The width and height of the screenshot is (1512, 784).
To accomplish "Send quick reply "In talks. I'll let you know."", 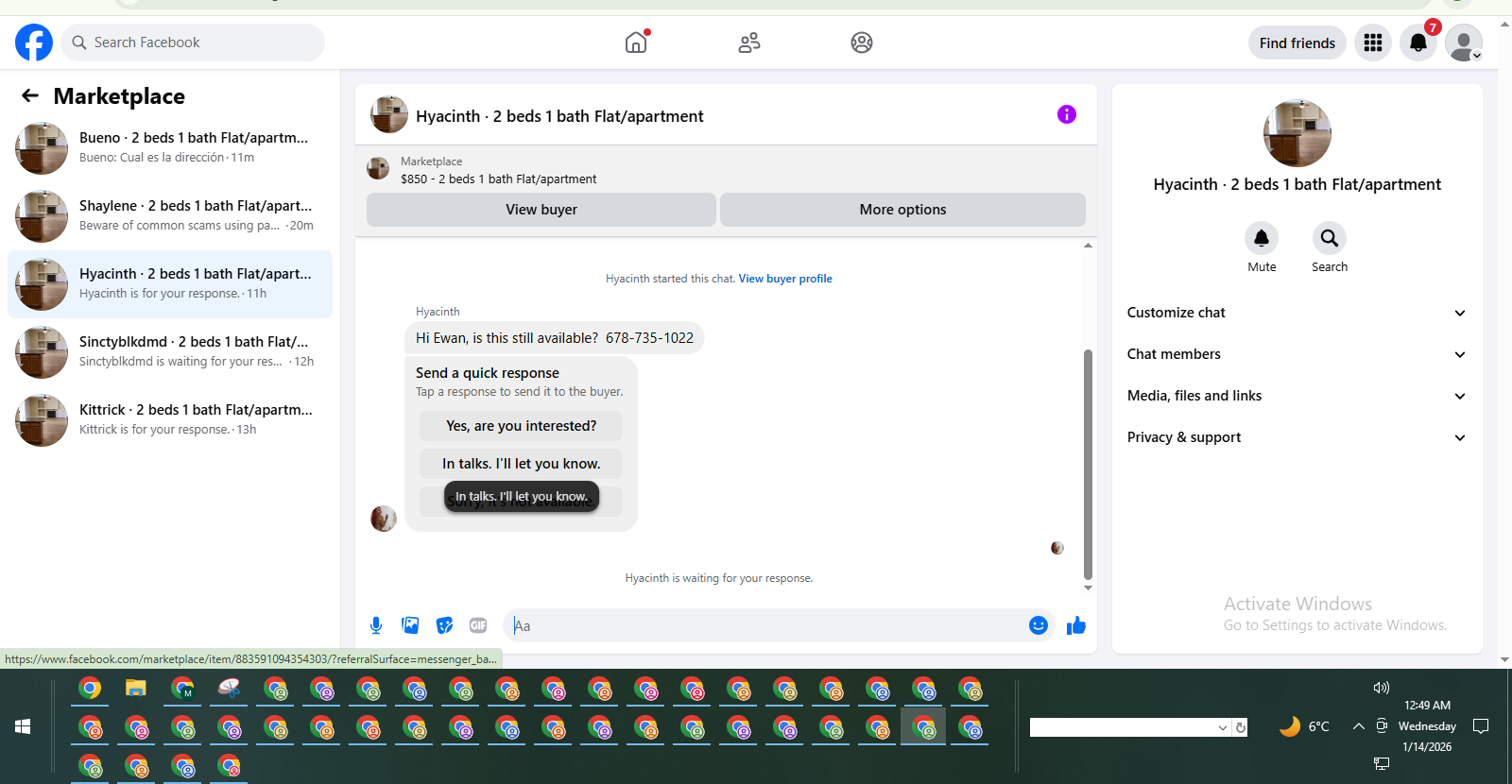I will tap(522, 464).
